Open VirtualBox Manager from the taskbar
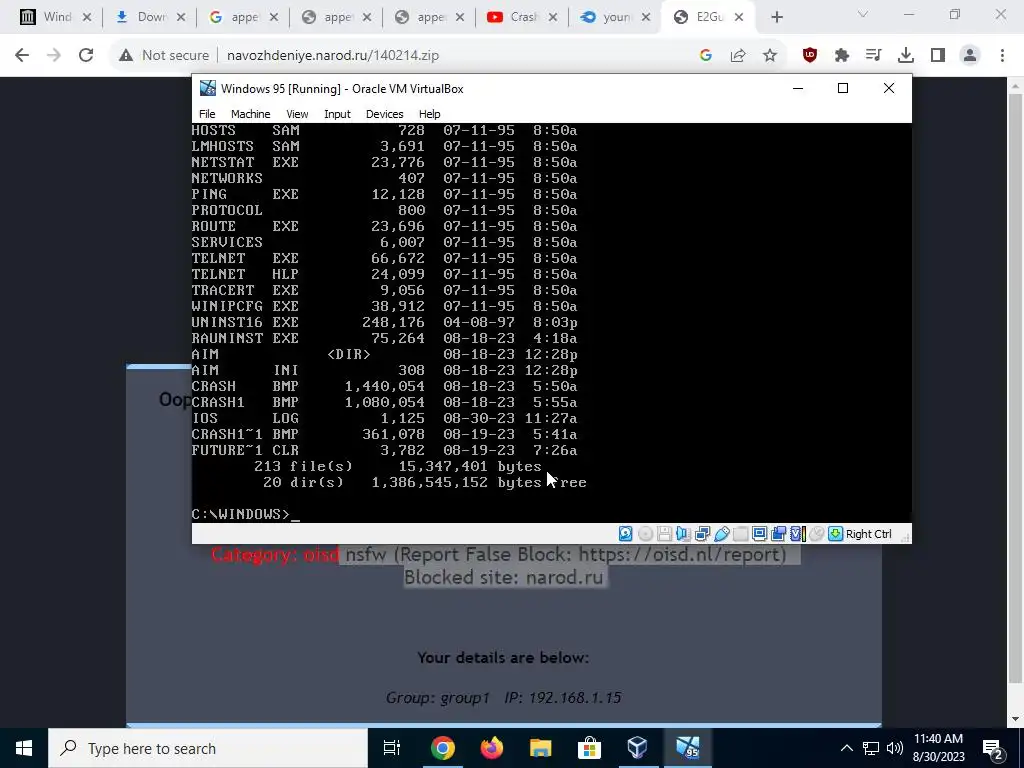This screenshot has height=768, width=1024. pos(637,748)
